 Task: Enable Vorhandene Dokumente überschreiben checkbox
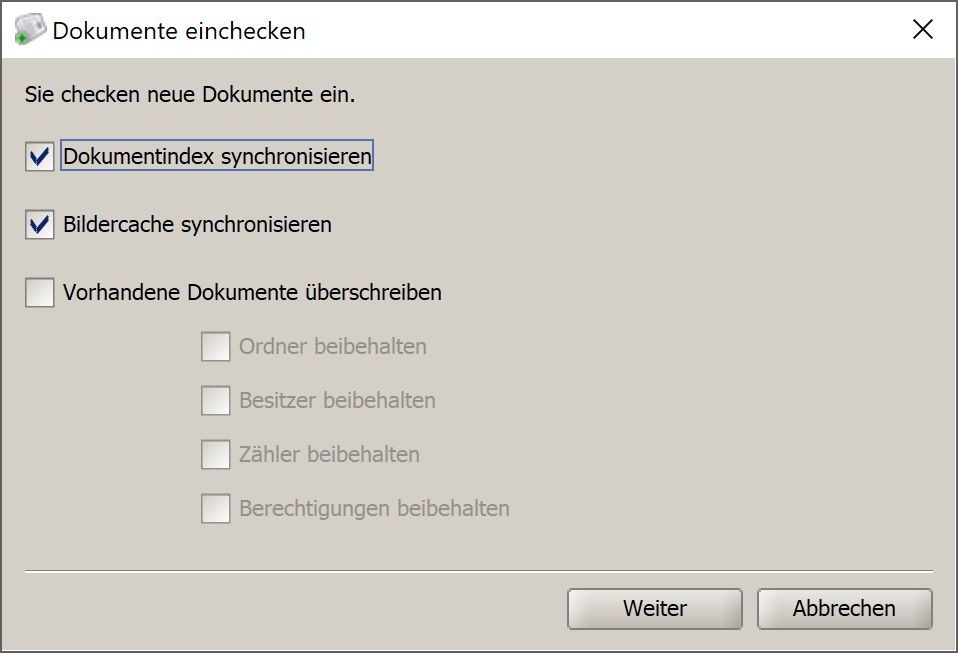pos(40,292)
